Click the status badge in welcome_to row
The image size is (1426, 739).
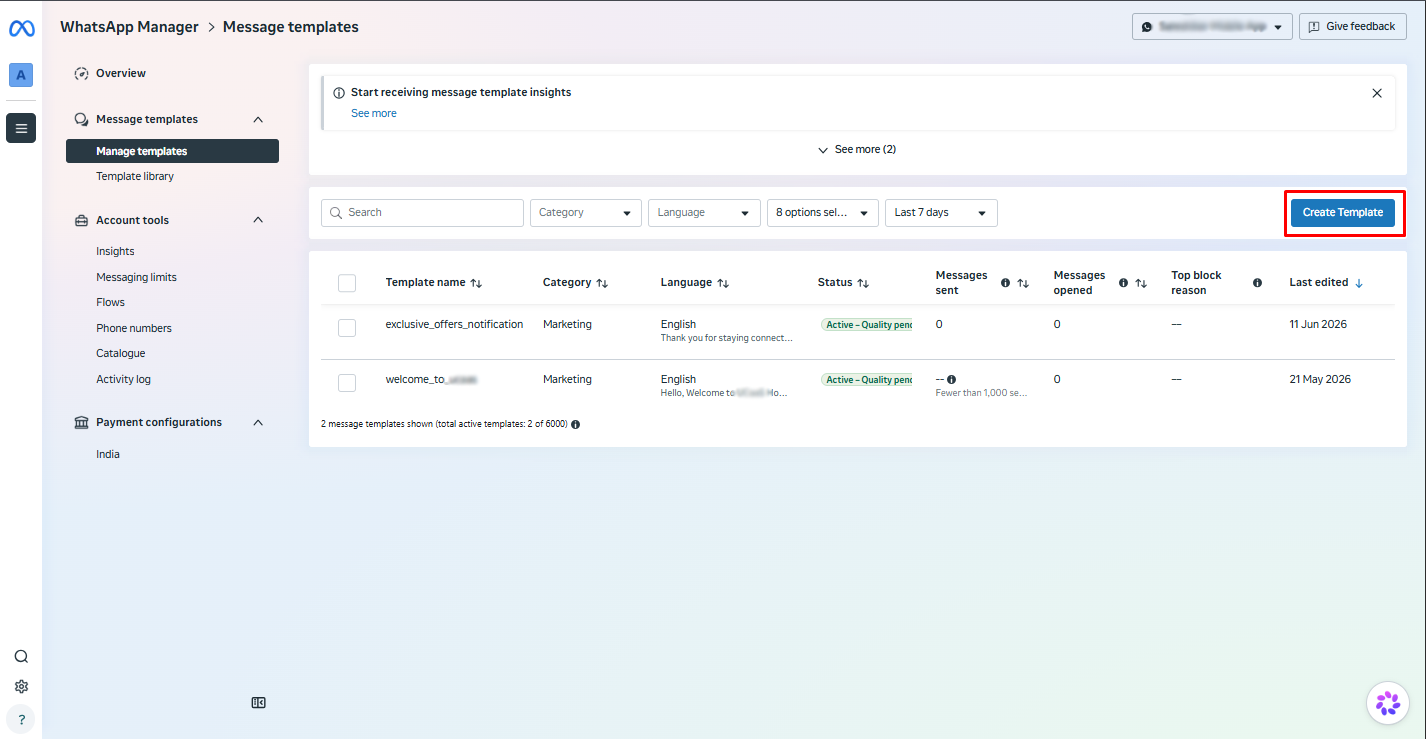[x=866, y=380]
